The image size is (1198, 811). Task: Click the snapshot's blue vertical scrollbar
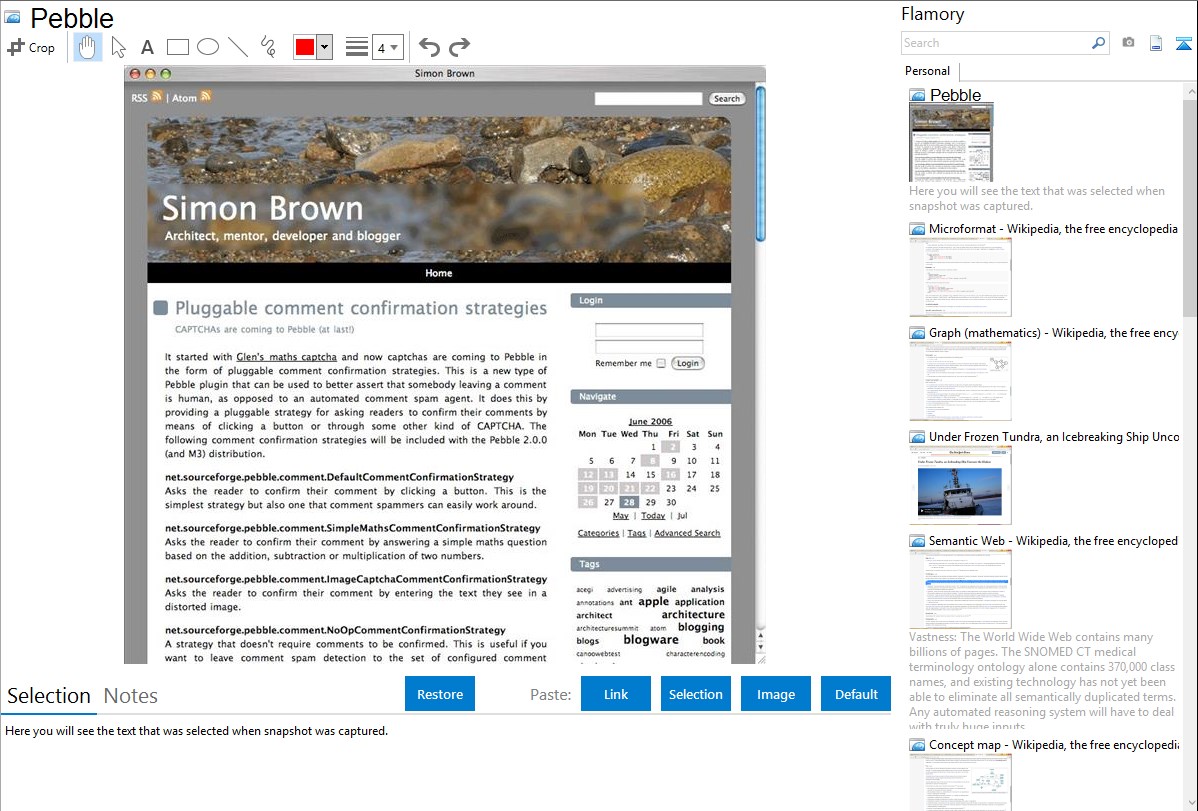[760, 164]
